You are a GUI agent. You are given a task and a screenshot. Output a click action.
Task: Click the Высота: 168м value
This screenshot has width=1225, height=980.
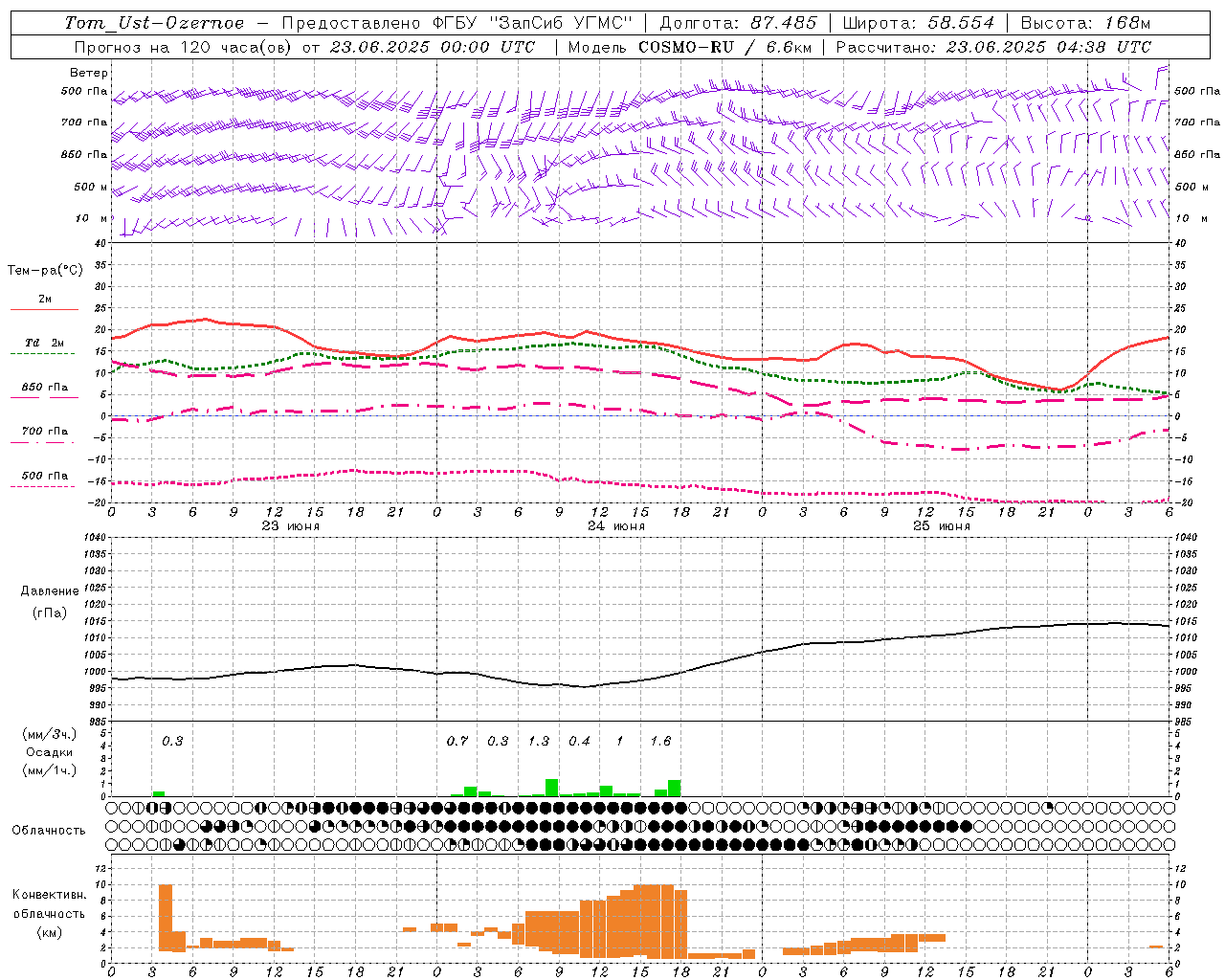(1085, 23)
